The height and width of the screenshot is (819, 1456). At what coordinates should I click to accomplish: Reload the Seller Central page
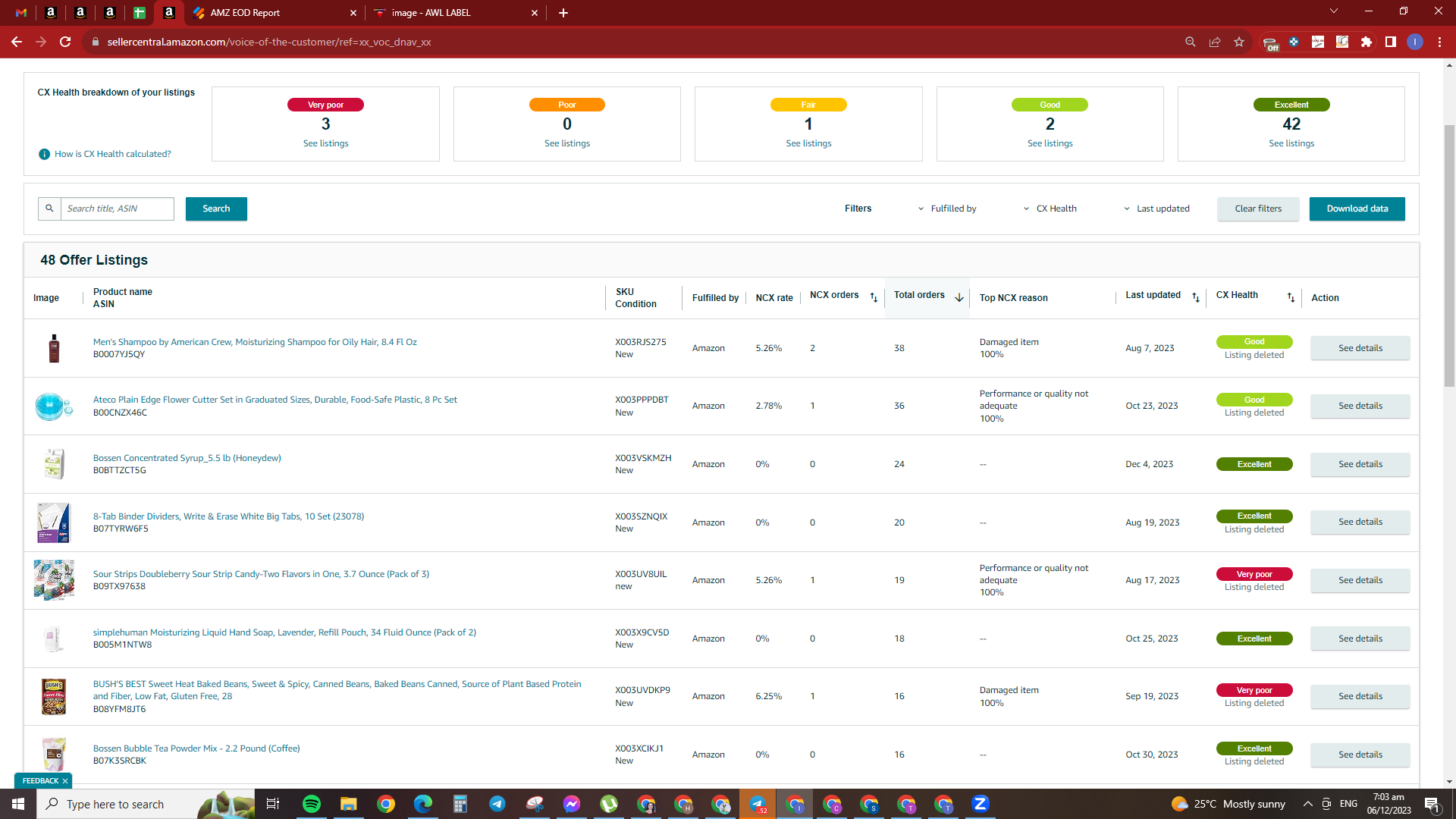click(65, 42)
